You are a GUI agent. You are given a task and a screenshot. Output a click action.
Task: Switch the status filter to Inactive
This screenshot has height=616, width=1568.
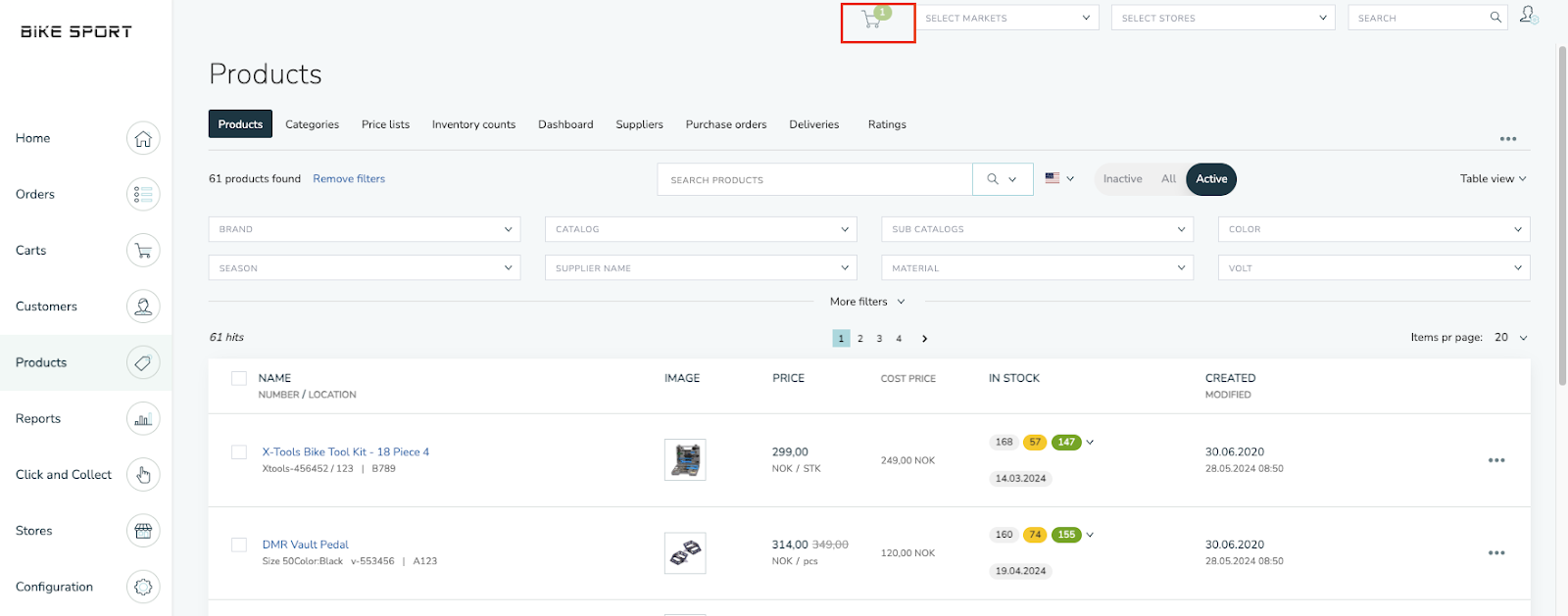1122,179
